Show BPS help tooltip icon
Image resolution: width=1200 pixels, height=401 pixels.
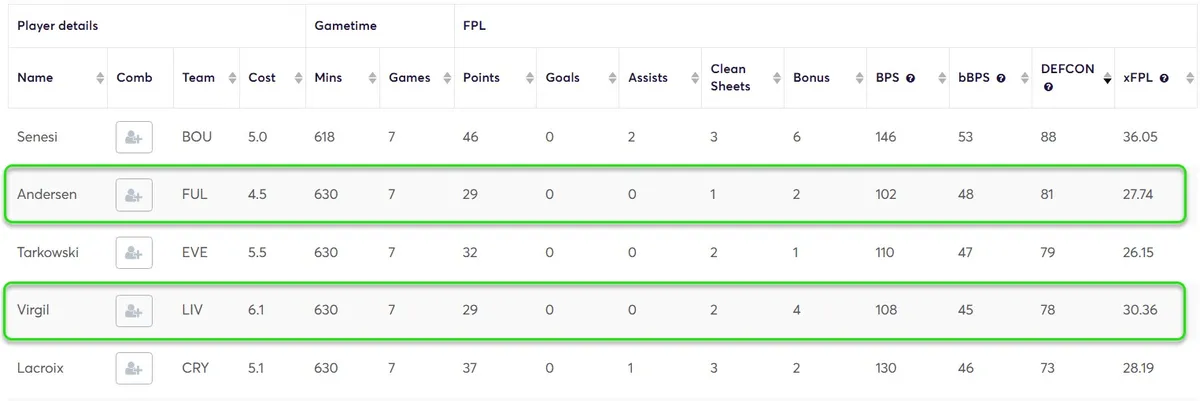(x=911, y=78)
